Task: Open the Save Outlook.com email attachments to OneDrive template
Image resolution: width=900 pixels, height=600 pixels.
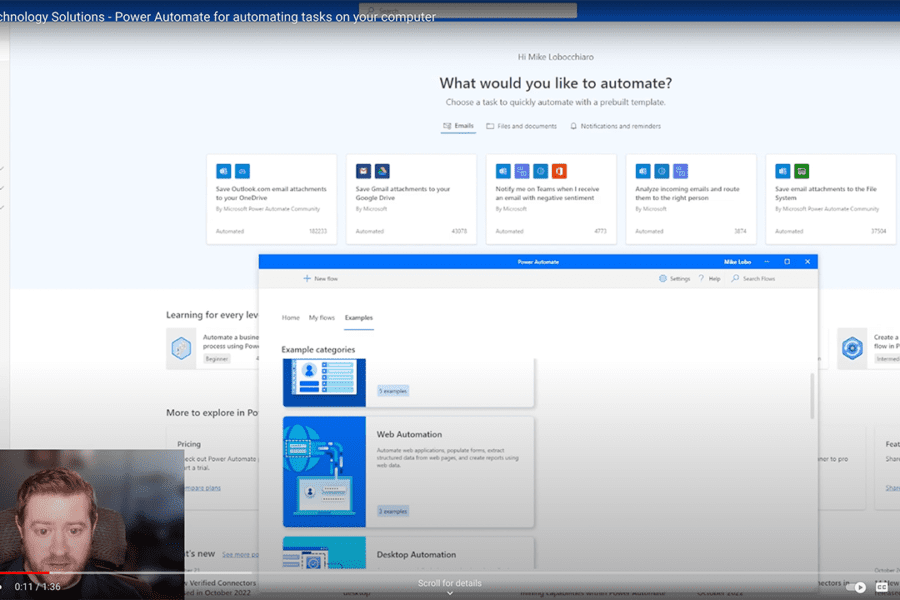Action: click(271, 199)
